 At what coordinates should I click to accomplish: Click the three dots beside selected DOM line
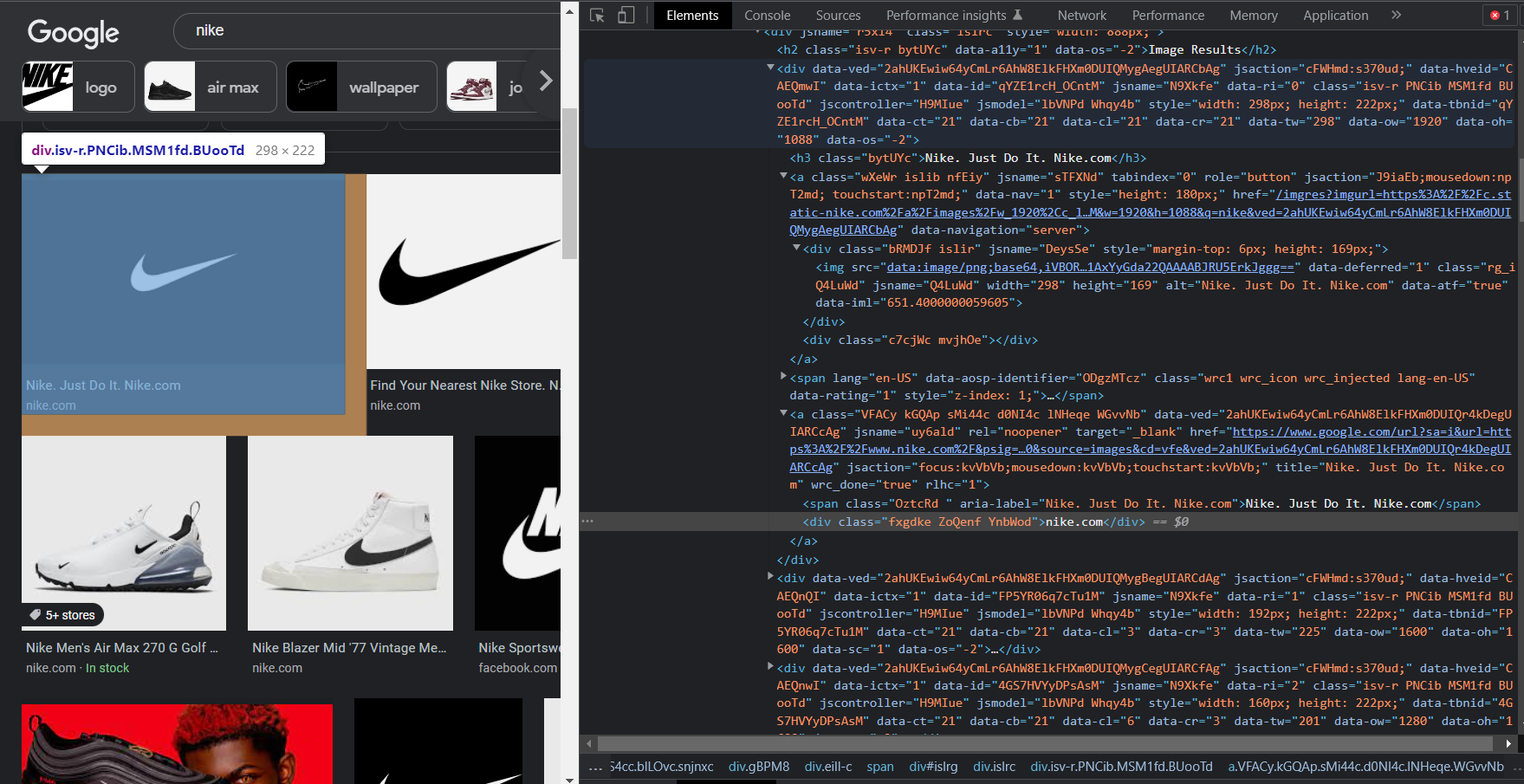587,522
